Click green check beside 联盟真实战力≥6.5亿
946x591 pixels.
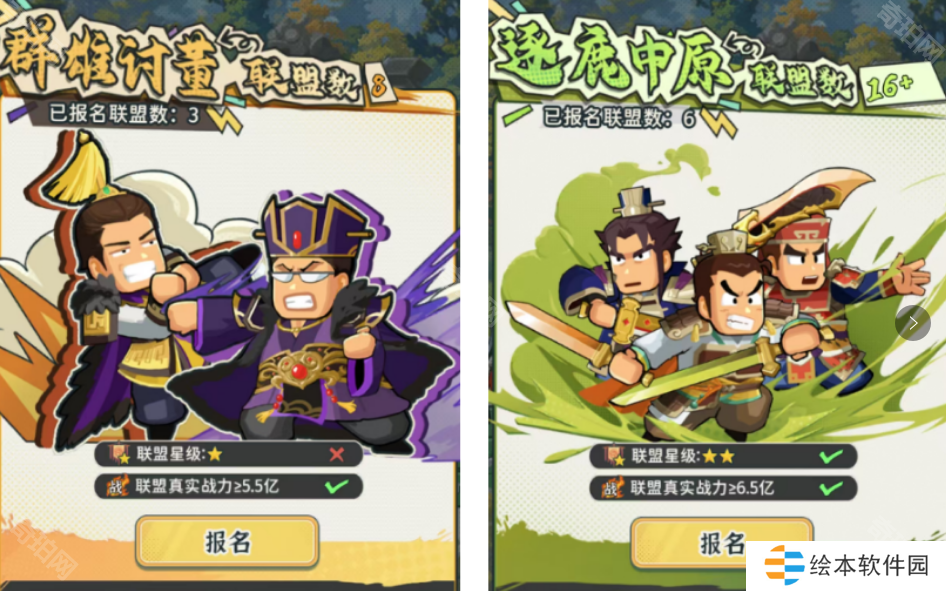pyautogui.click(x=831, y=488)
